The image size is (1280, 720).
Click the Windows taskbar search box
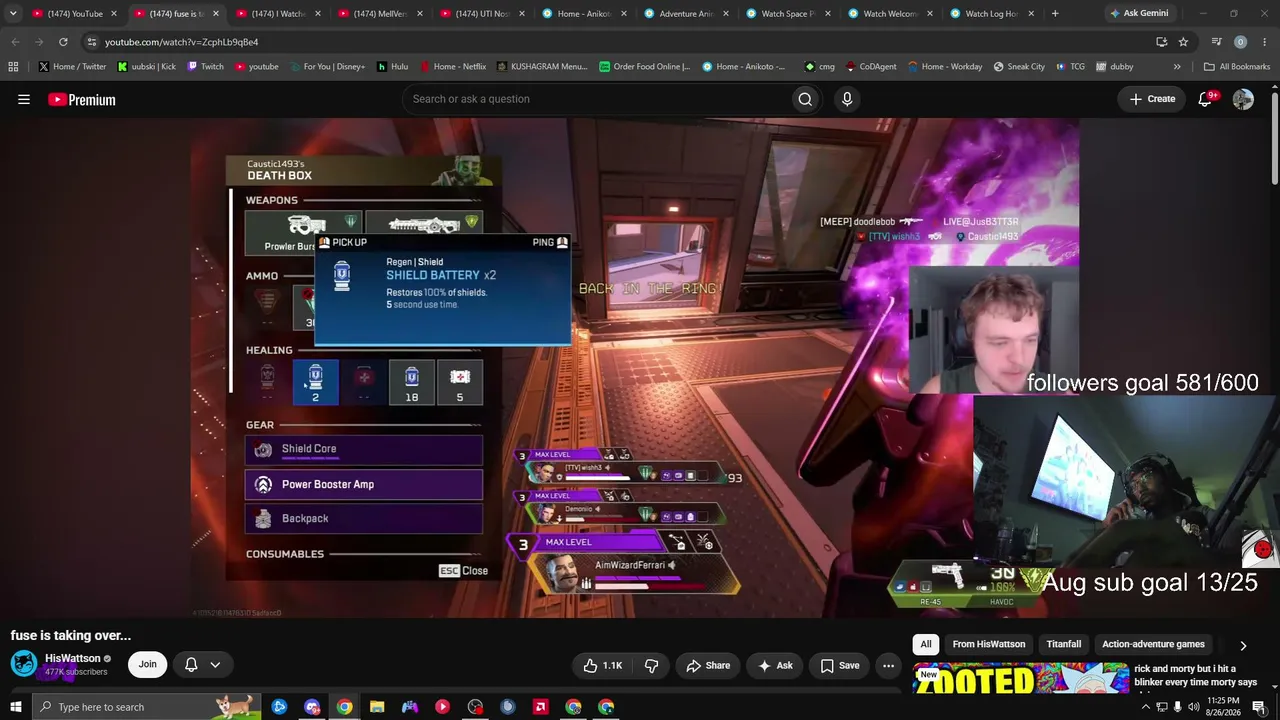click(146, 707)
